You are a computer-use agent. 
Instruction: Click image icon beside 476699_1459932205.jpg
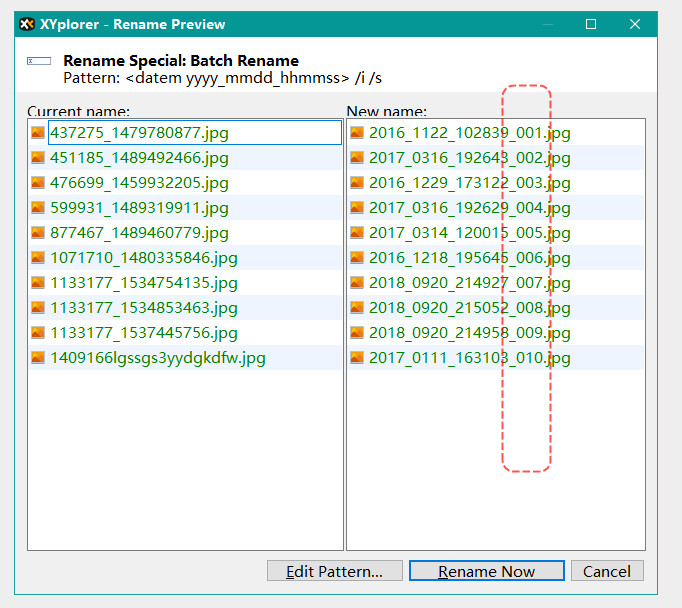click(x=38, y=182)
